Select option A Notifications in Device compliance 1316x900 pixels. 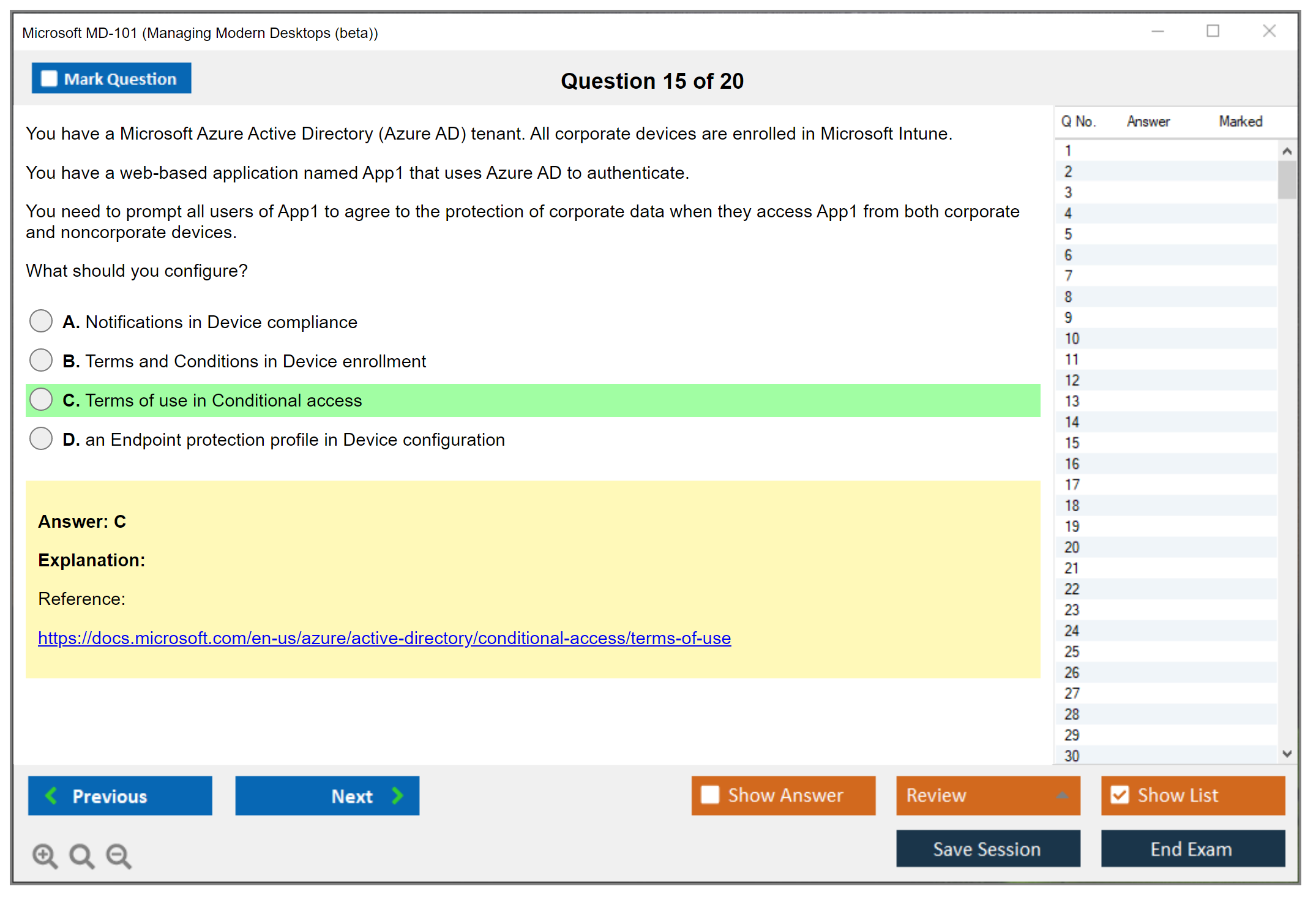41,321
